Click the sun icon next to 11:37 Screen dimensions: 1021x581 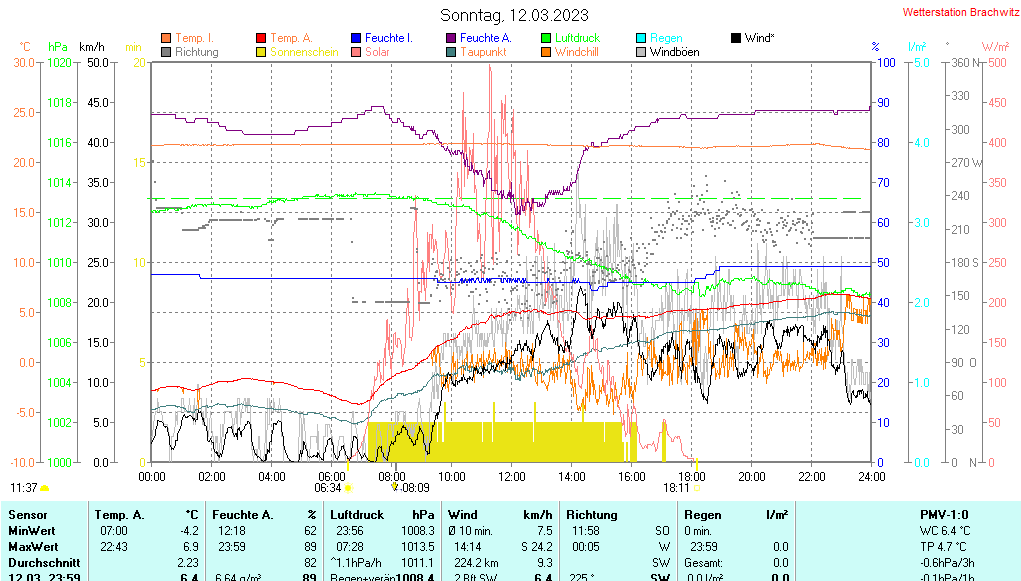(45, 488)
